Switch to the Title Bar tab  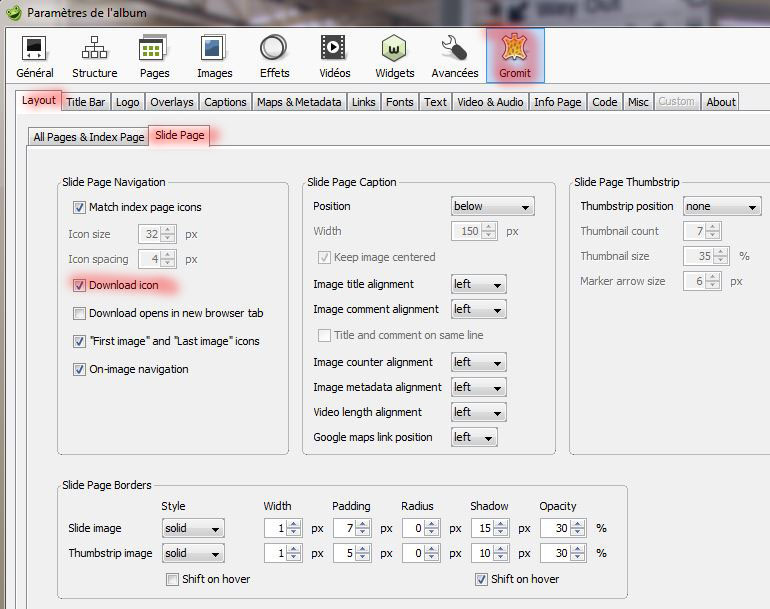click(85, 102)
